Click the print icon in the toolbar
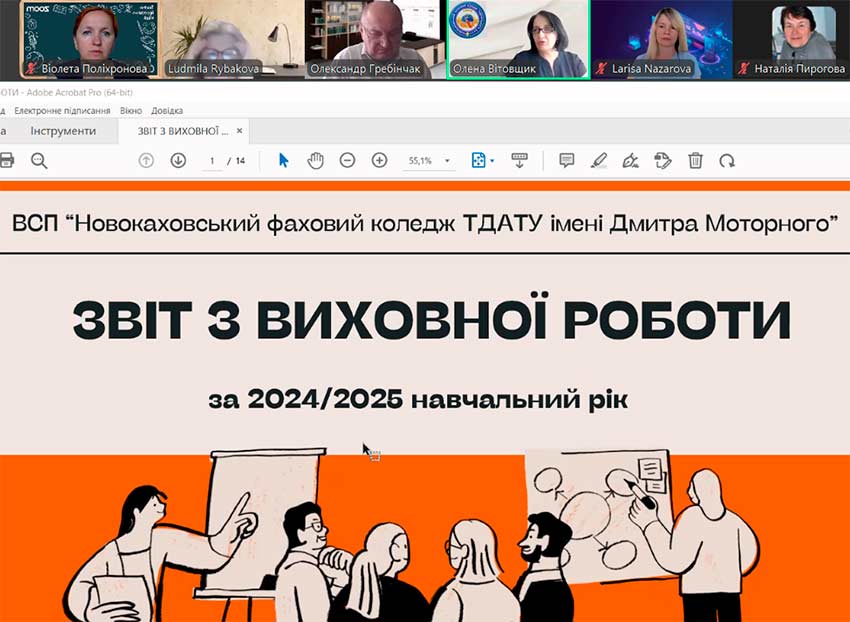Image resolution: width=850 pixels, height=622 pixels. (x=6, y=160)
